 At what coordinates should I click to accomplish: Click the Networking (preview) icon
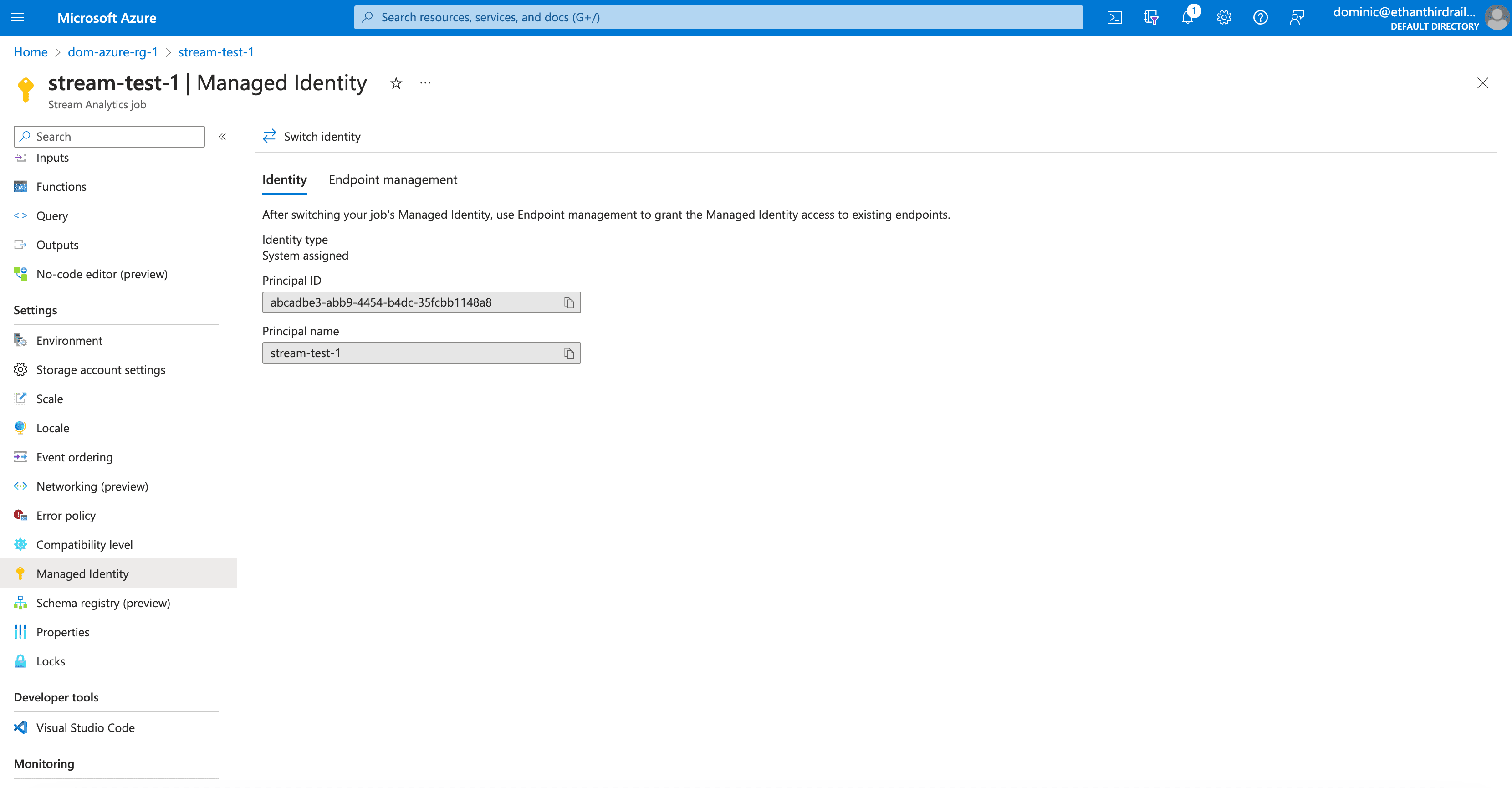(20, 487)
